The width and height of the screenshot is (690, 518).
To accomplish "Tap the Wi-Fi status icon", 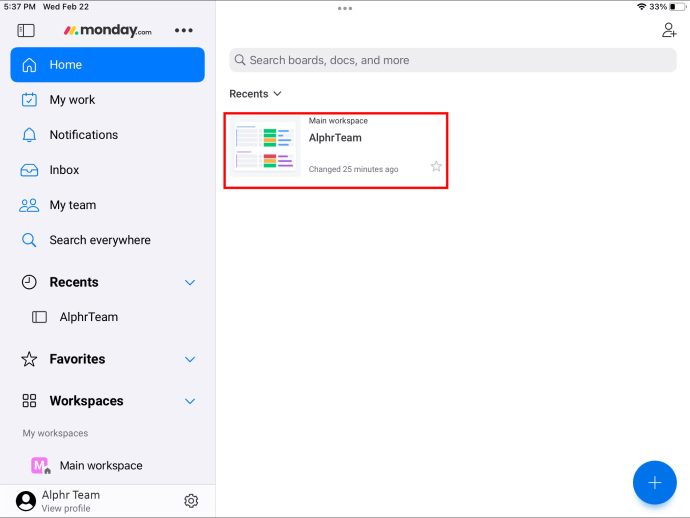I will point(642,7).
